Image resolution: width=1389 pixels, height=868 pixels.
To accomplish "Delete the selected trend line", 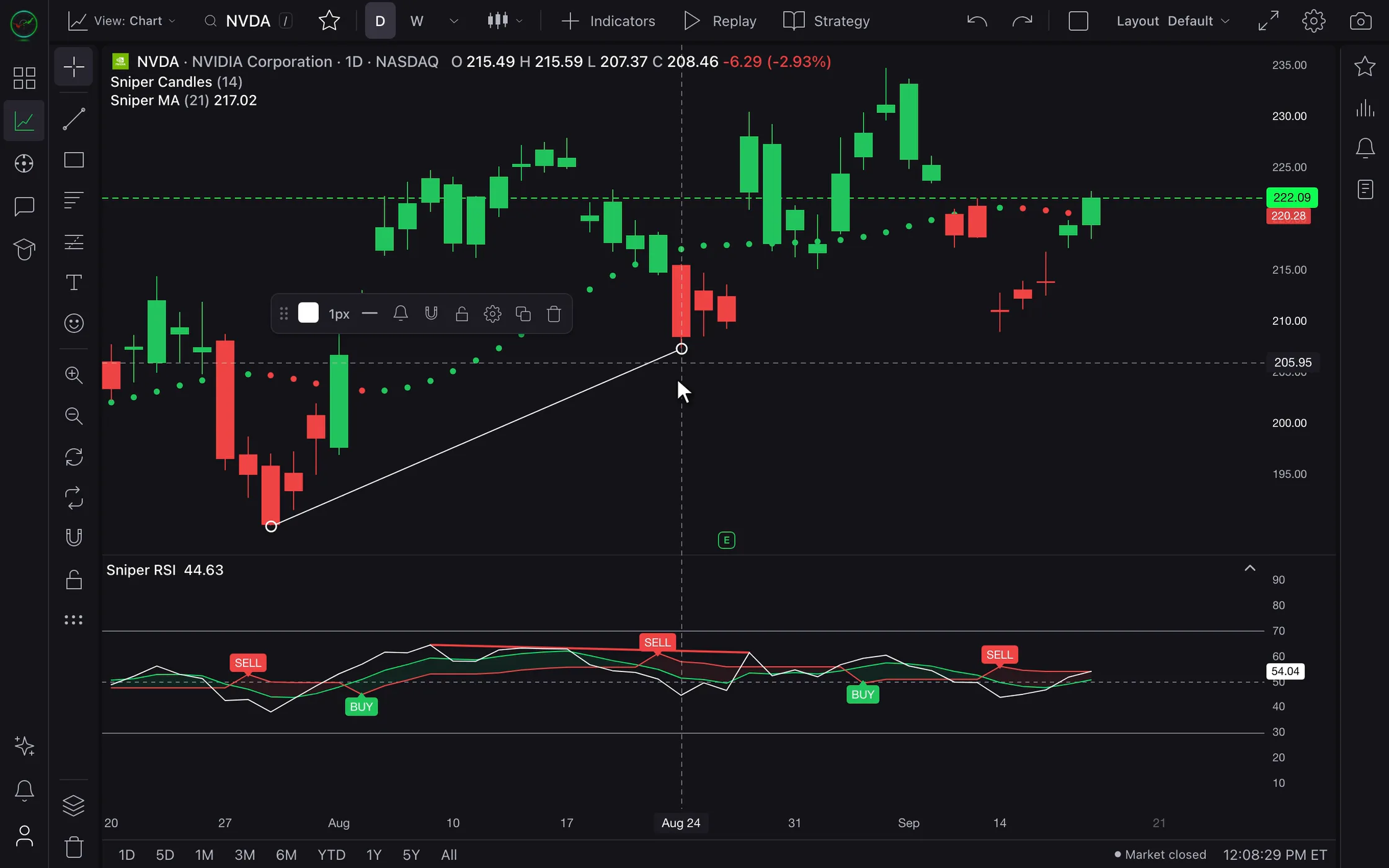I will pyautogui.click(x=554, y=314).
